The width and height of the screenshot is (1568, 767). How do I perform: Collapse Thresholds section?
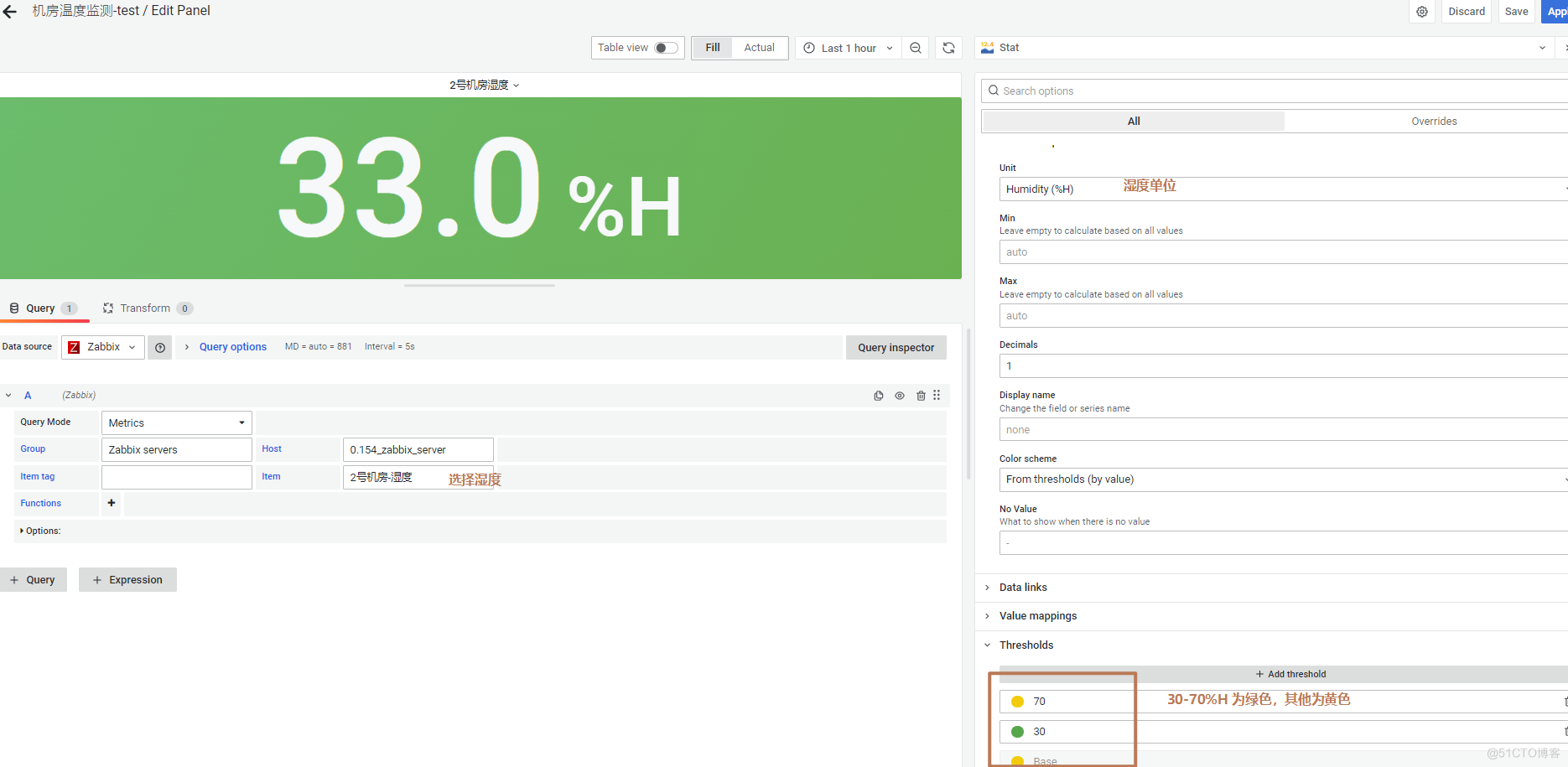1026,645
